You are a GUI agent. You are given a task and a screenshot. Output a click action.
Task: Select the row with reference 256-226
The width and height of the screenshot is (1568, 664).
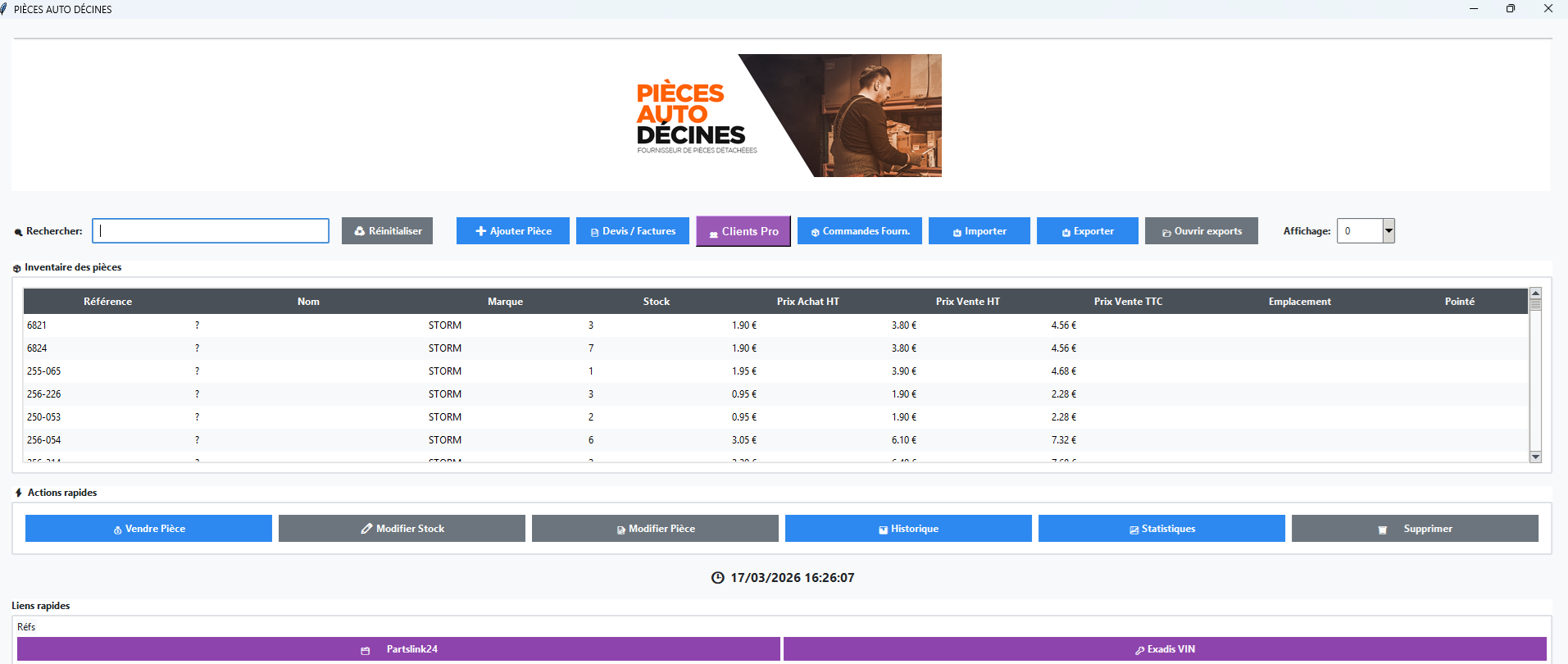776,394
